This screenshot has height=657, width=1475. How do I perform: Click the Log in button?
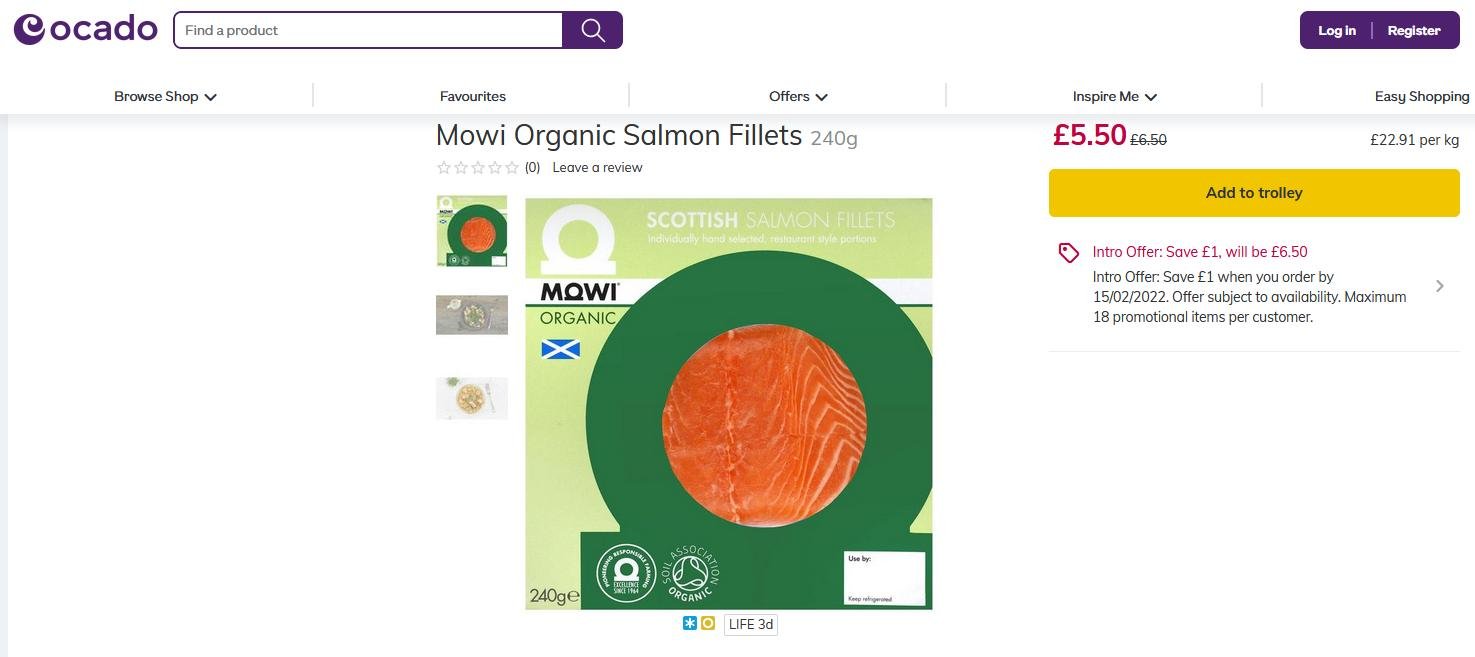(x=1336, y=30)
